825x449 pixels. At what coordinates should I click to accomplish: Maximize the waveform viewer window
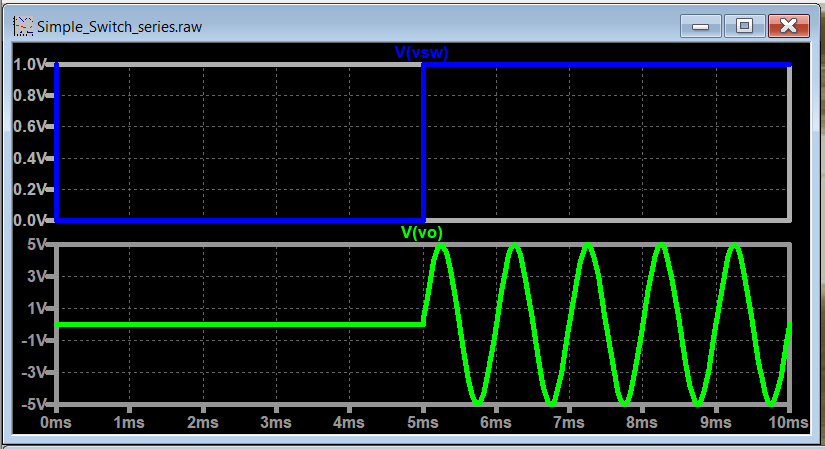point(744,26)
